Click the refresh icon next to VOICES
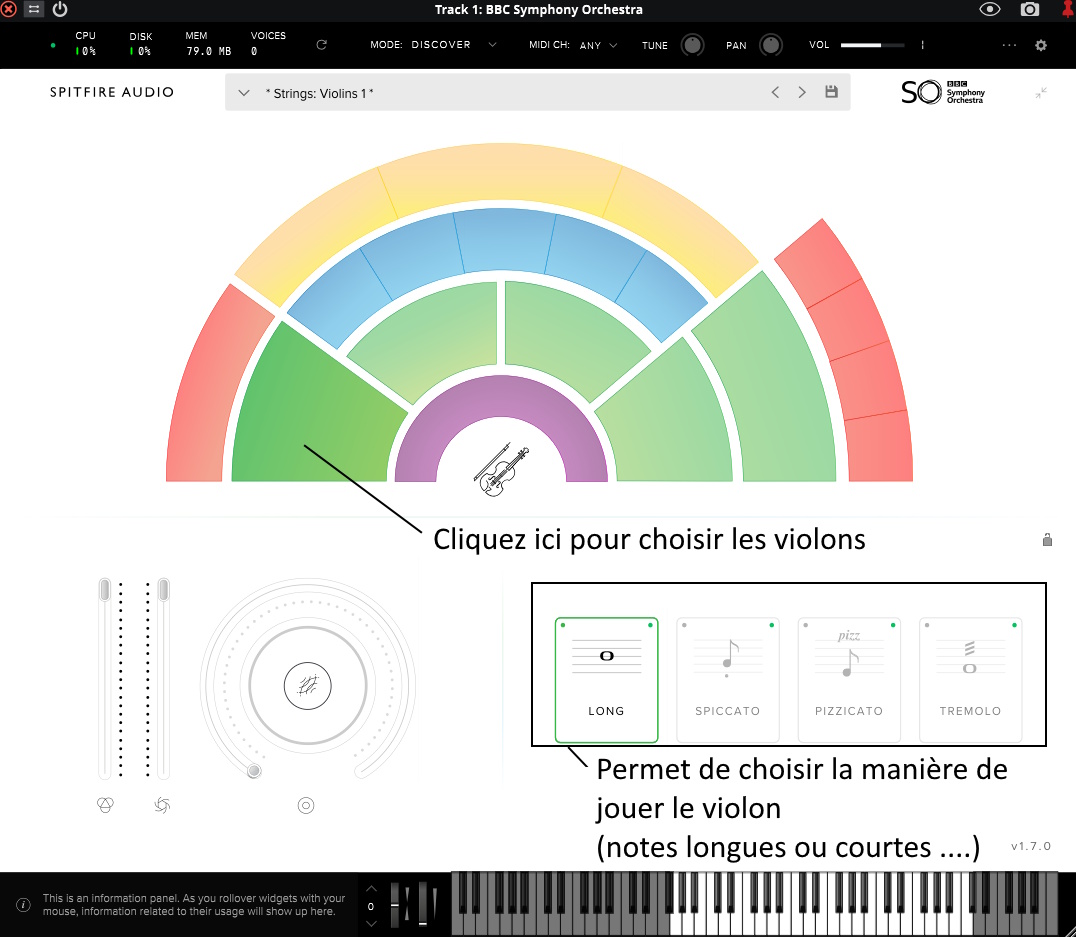 point(321,45)
